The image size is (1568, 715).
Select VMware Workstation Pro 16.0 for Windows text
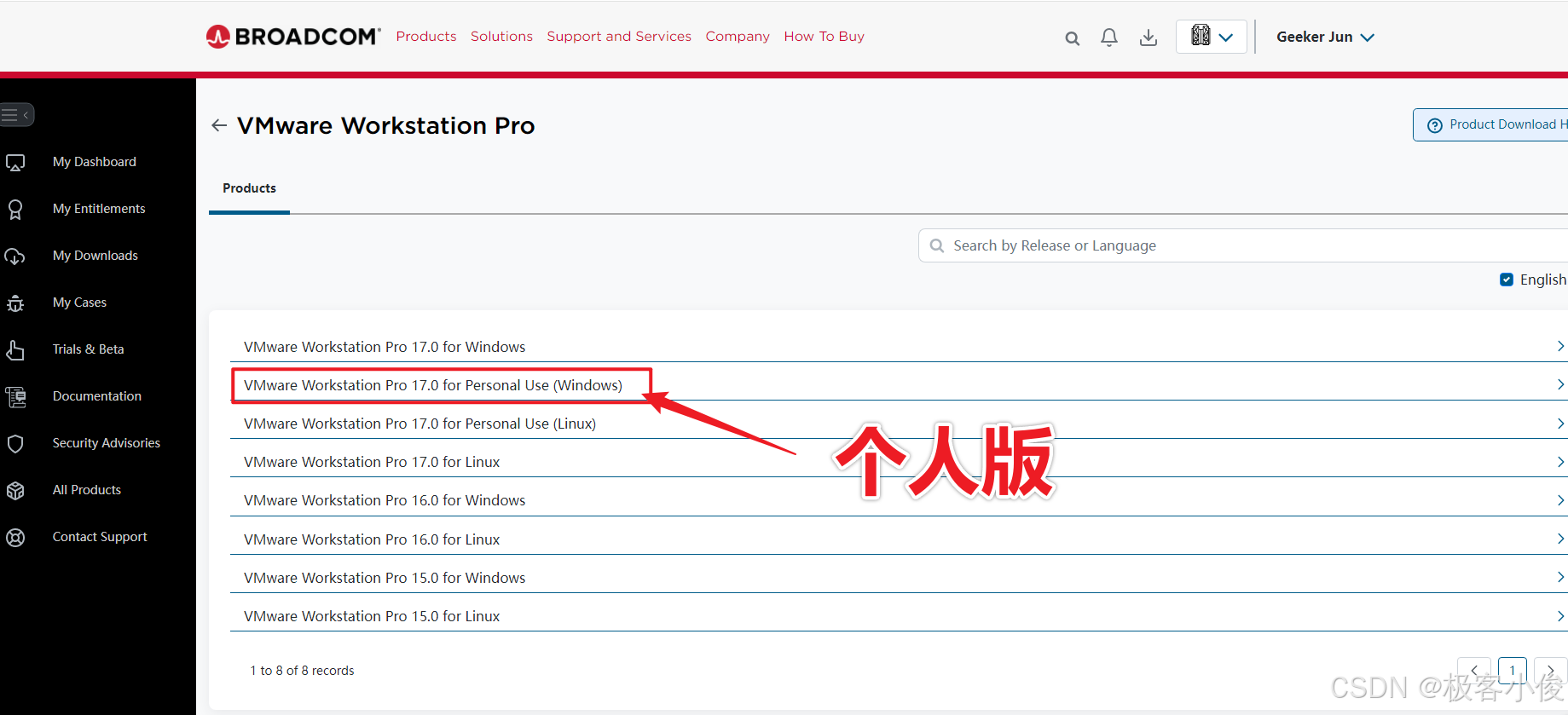[x=385, y=500]
